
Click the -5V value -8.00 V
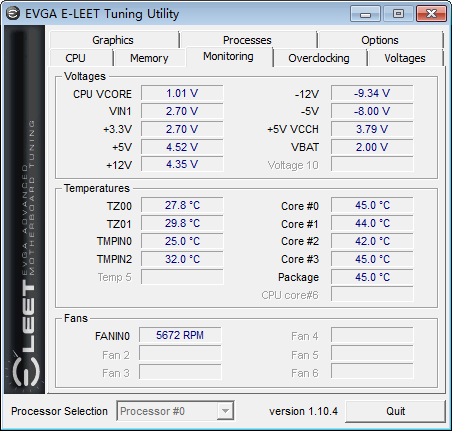pos(372,111)
